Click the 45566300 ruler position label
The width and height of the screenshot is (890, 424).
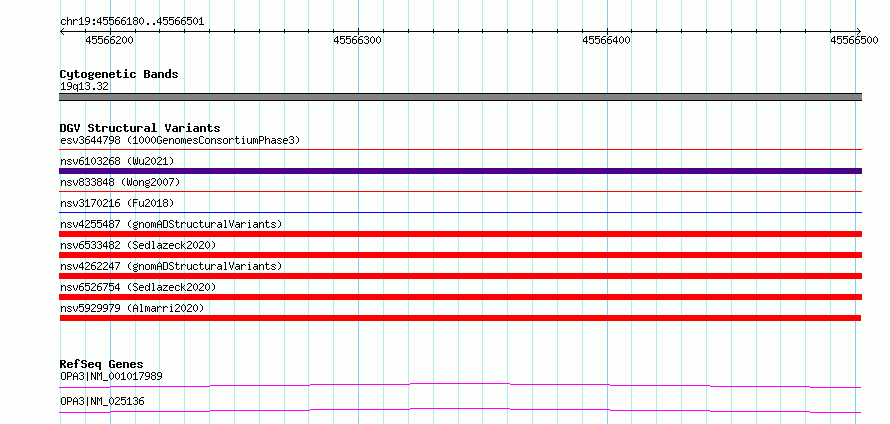coord(358,40)
